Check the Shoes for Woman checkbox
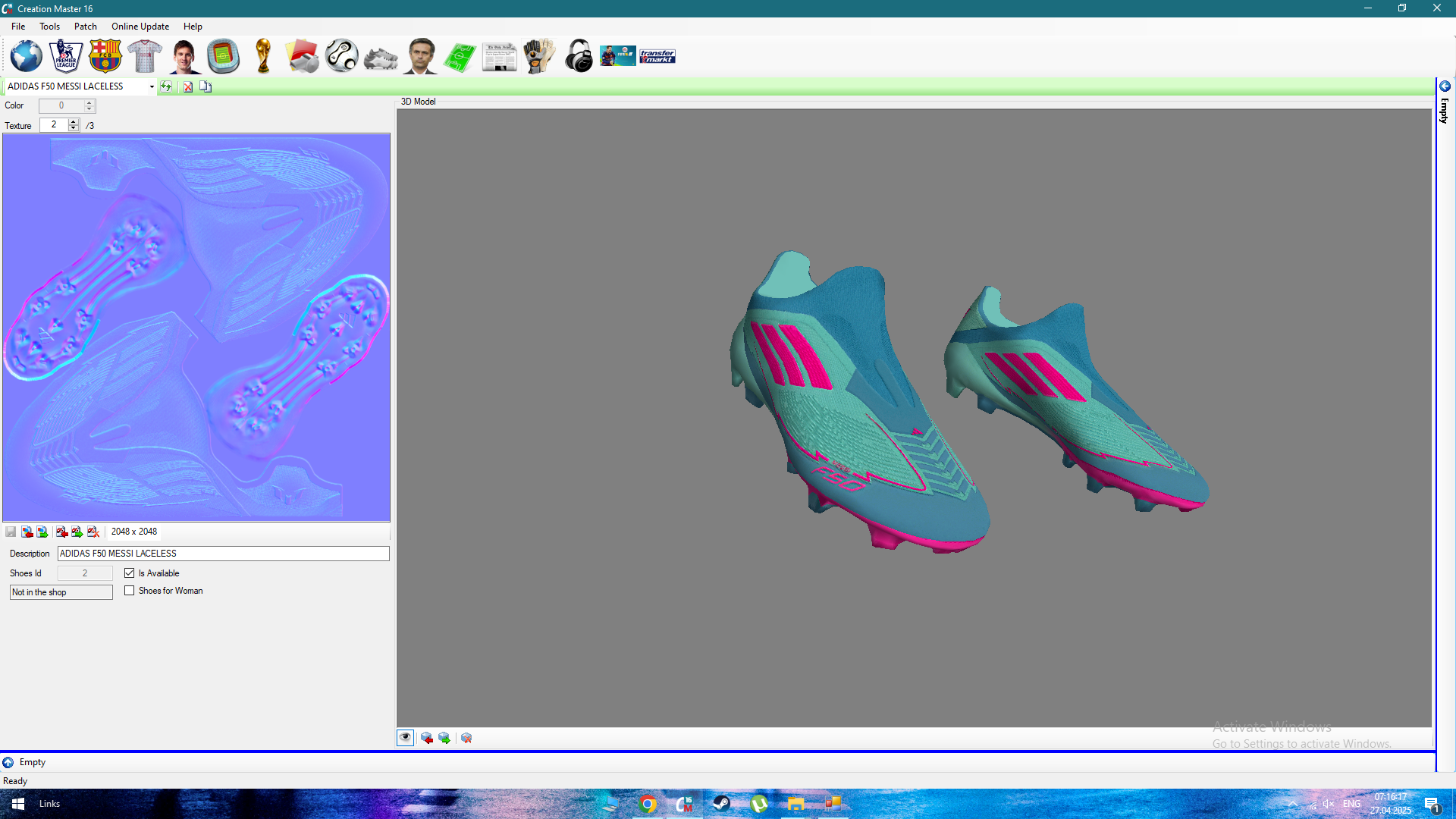The height and width of the screenshot is (819, 1456). [130, 591]
